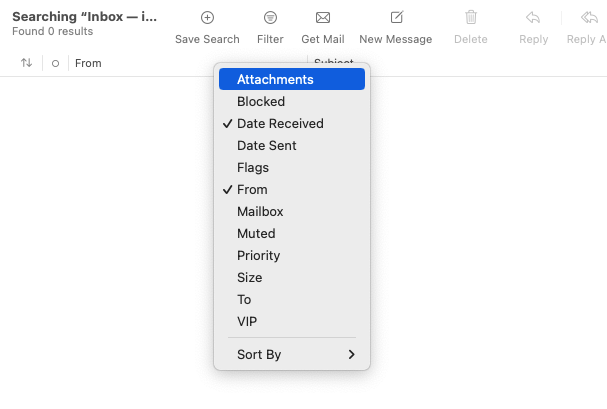Uncheck the From column option

(252, 190)
